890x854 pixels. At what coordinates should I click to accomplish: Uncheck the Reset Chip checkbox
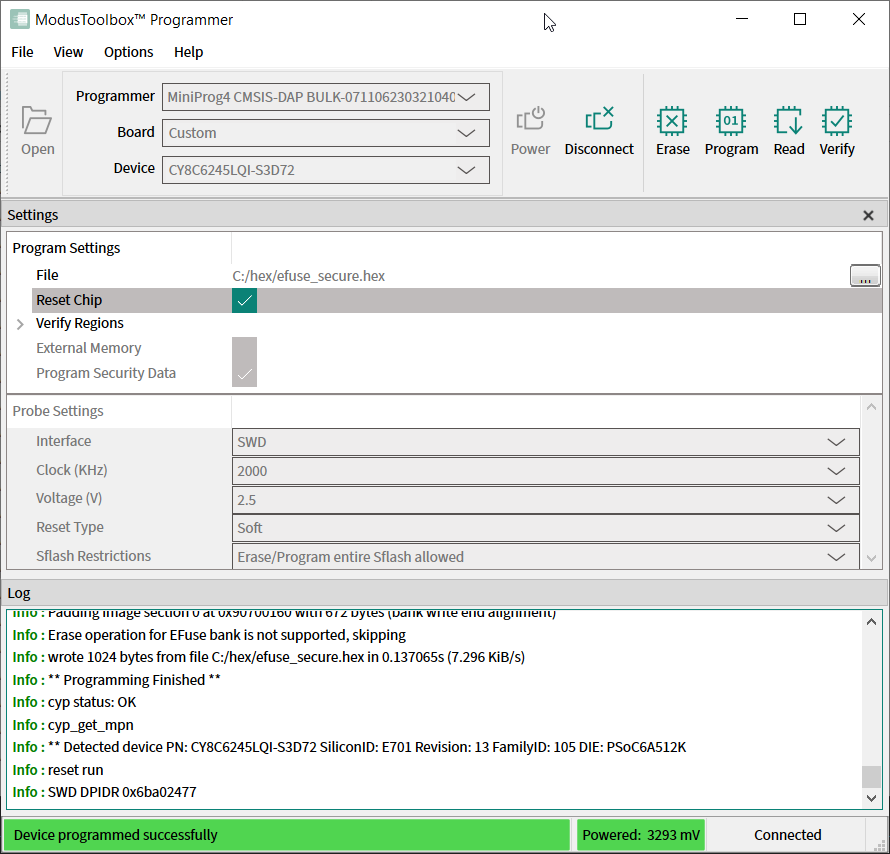click(x=244, y=300)
